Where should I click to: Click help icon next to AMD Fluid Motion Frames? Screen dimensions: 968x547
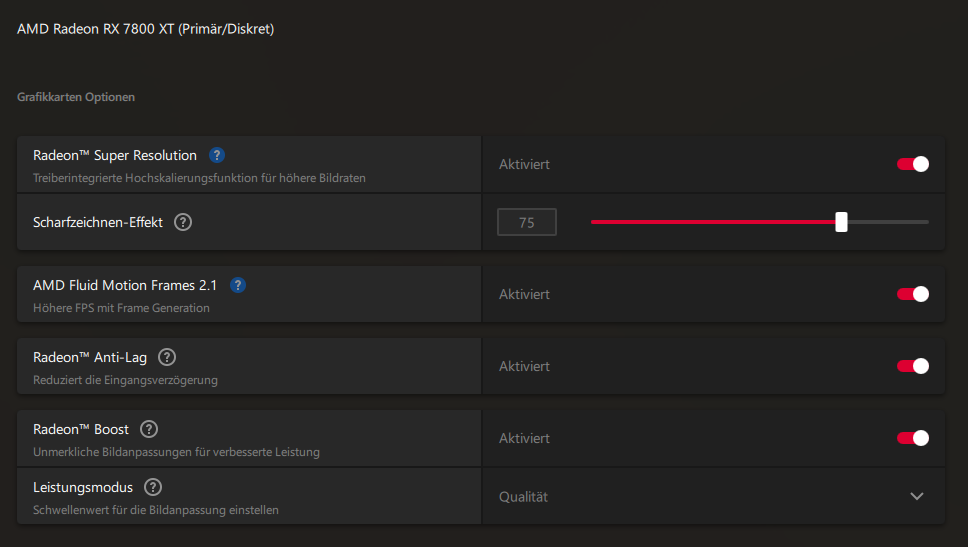(238, 286)
